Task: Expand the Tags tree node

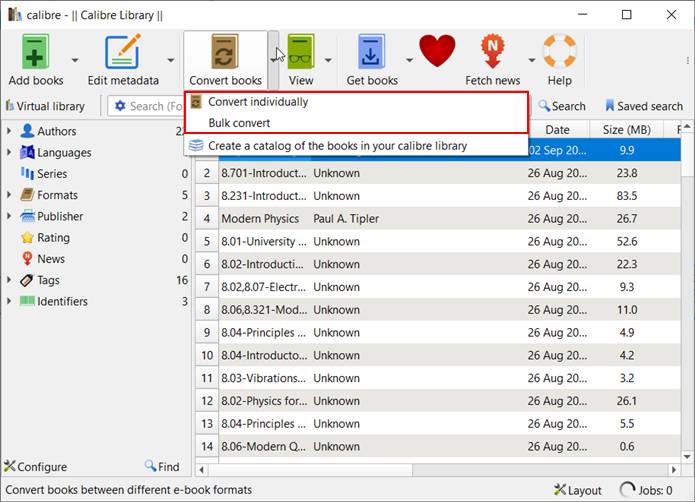Action: [x=9, y=280]
